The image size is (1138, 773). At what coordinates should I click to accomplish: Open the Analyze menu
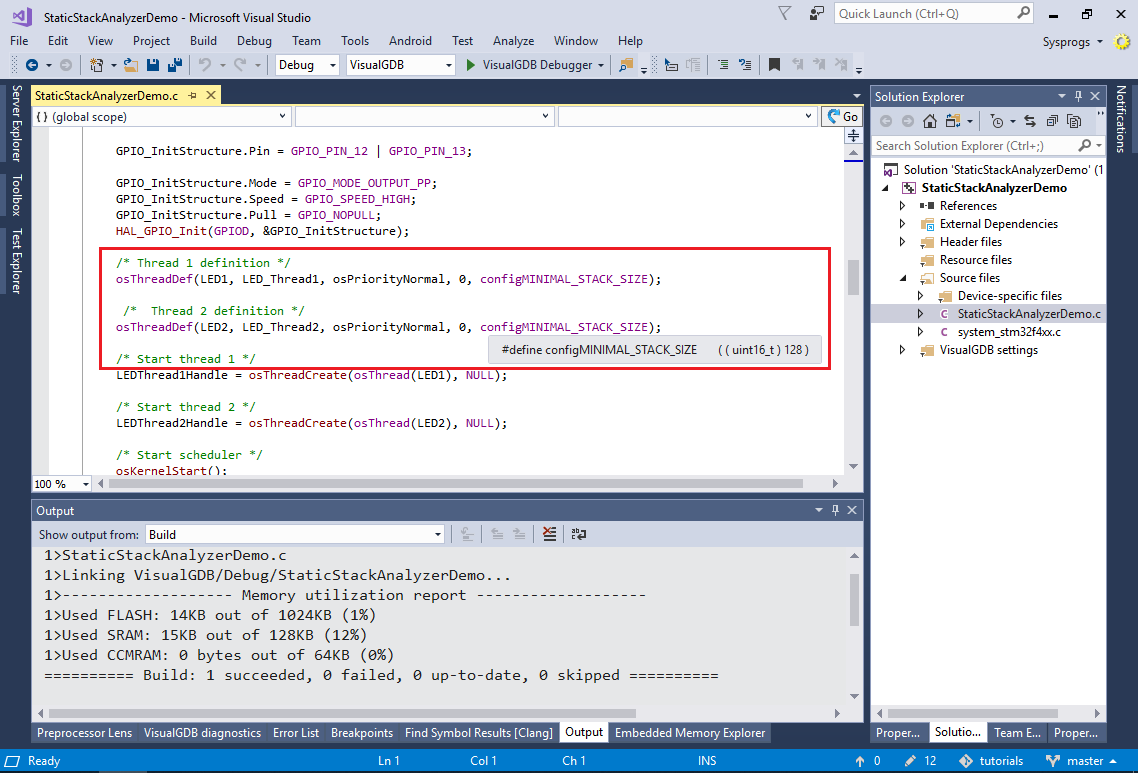[513, 41]
